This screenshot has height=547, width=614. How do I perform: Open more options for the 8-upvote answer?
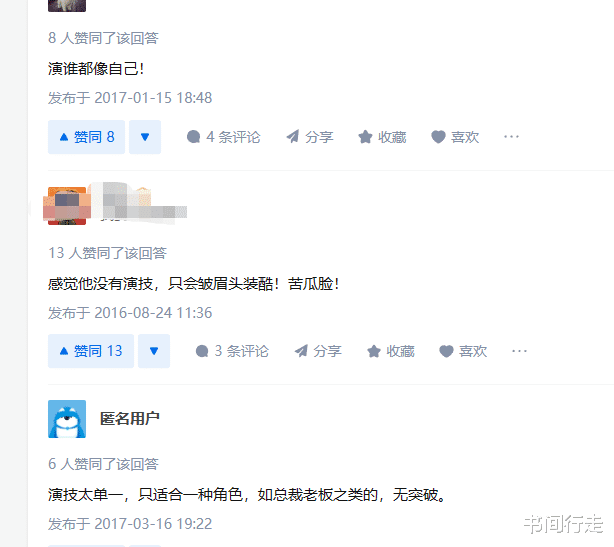pyautogui.click(x=511, y=137)
